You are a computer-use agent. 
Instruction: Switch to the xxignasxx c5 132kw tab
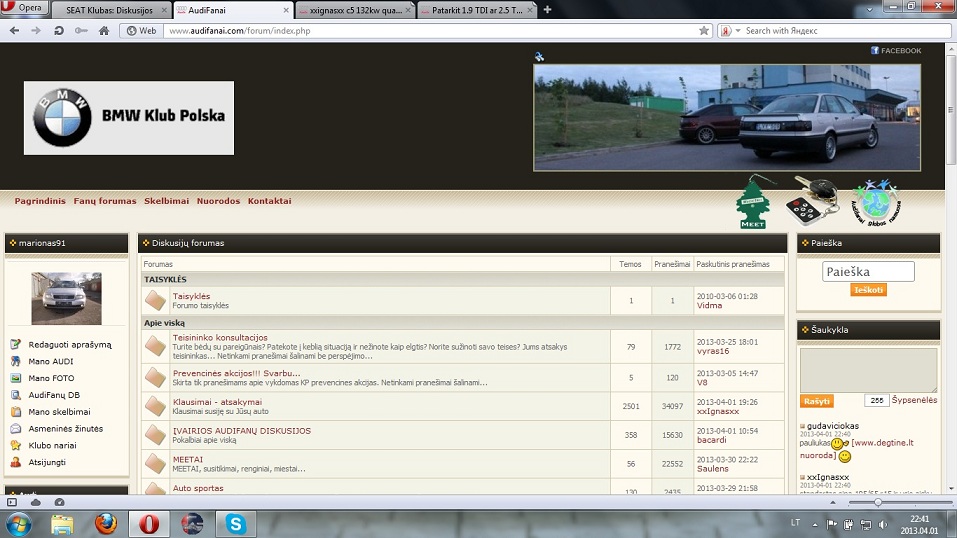point(355,10)
